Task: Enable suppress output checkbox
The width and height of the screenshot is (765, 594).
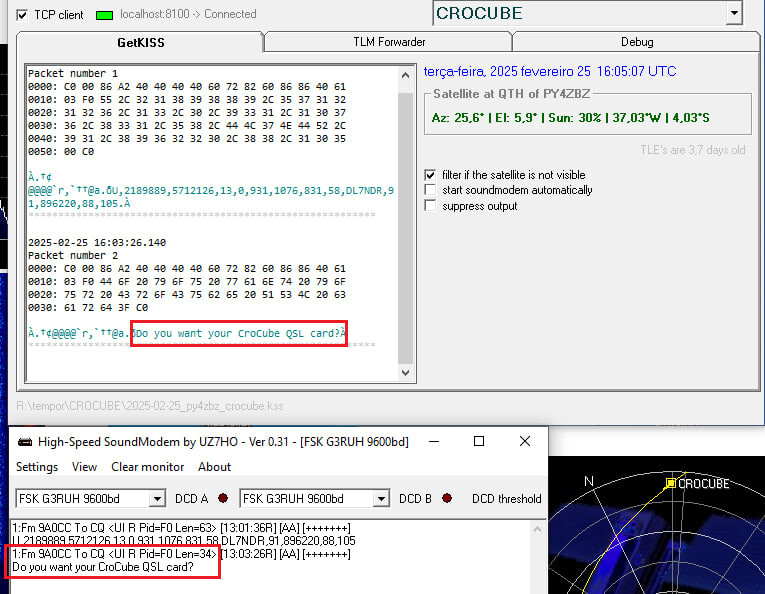Action: (x=430, y=205)
